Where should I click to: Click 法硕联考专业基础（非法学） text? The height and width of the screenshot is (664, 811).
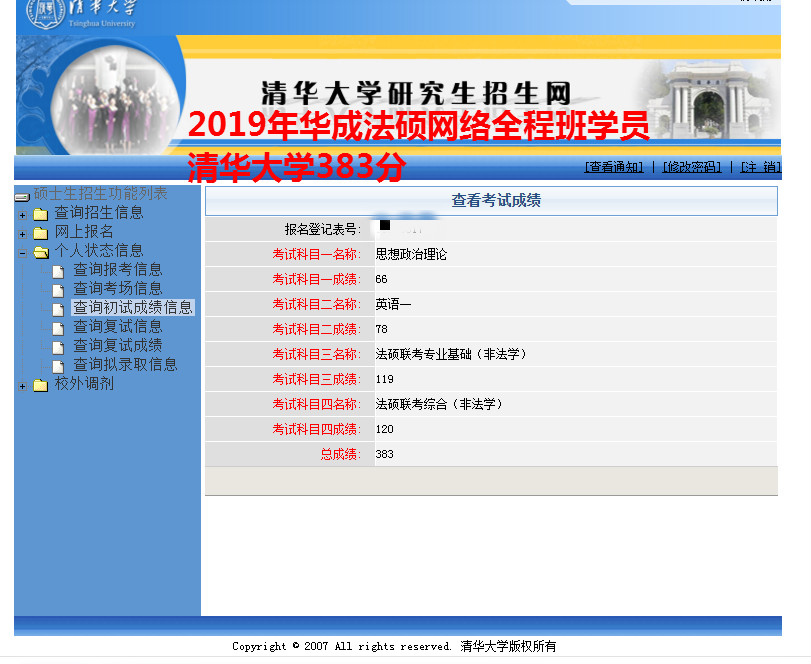(451, 354)
